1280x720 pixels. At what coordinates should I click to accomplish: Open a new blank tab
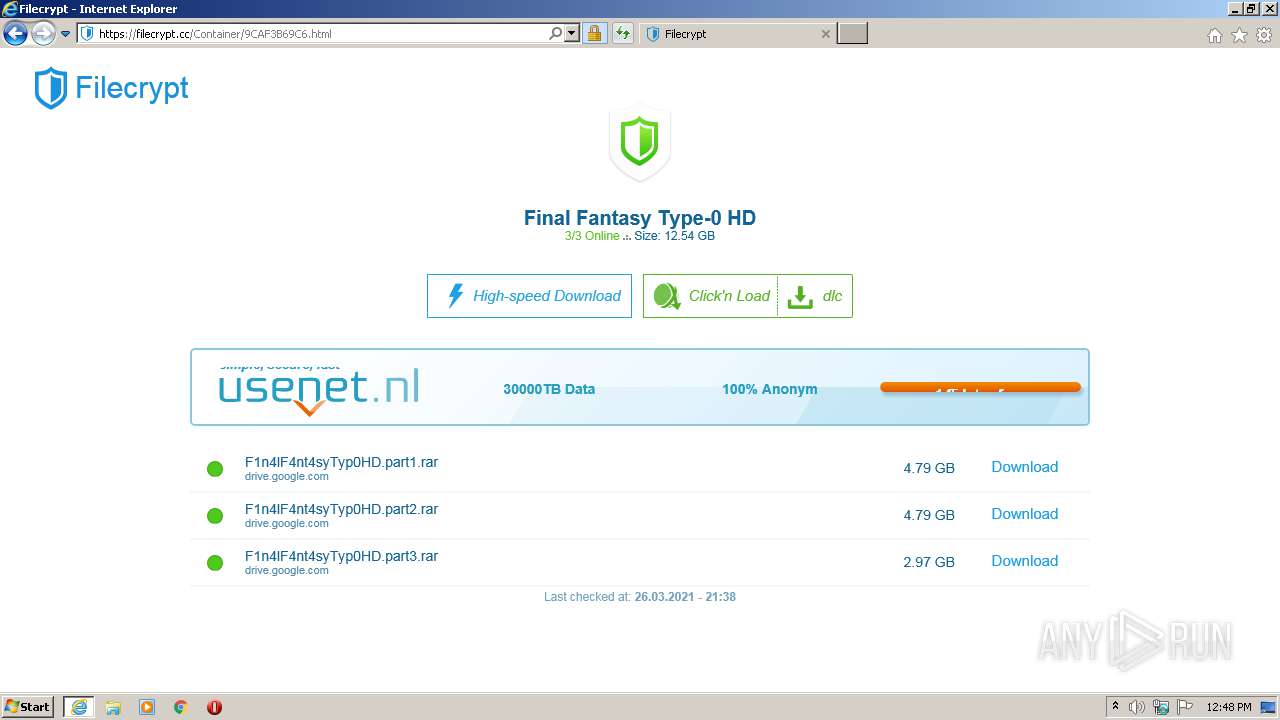pos(852,34)
